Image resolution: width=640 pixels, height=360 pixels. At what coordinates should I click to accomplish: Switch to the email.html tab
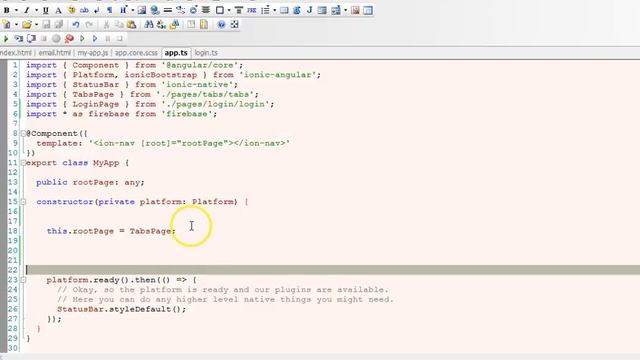tap(54, 53)
